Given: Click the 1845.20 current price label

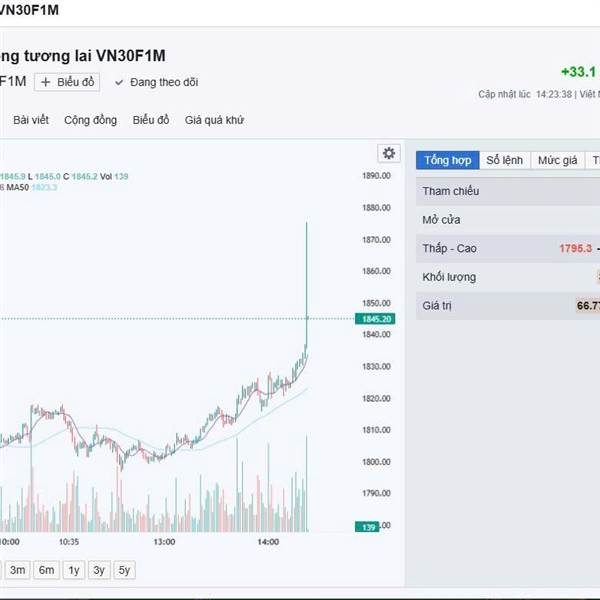Looking at the screenshot, I should 372,319.
